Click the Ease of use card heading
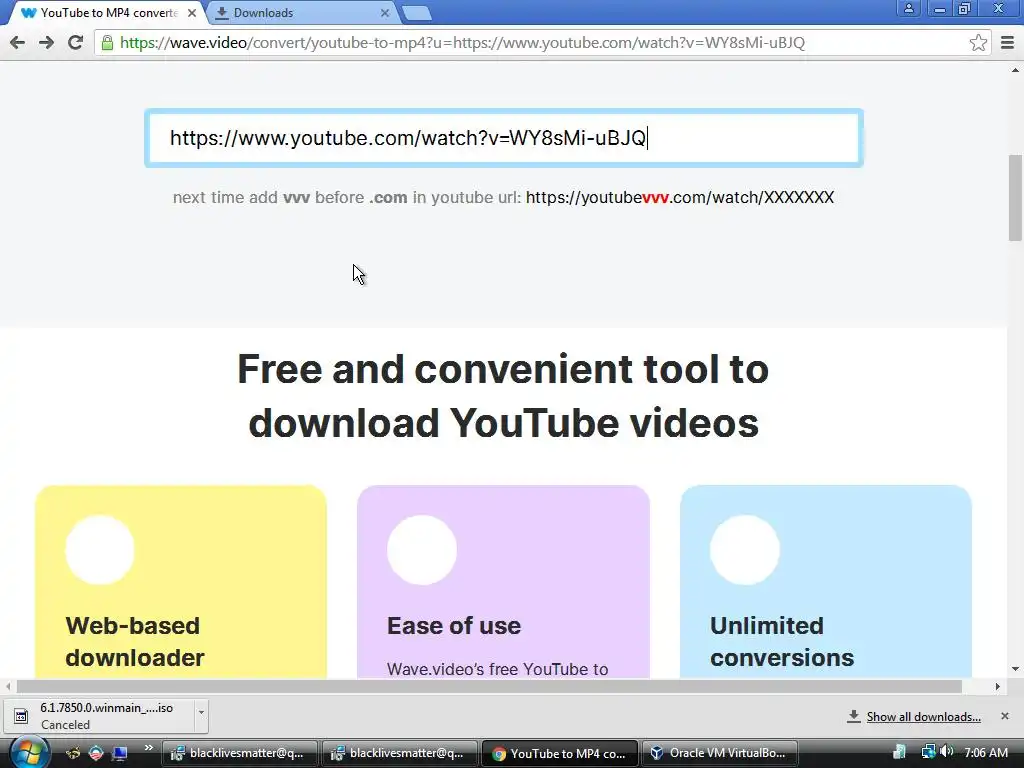 pyautogui.click(x=454, y=626)
